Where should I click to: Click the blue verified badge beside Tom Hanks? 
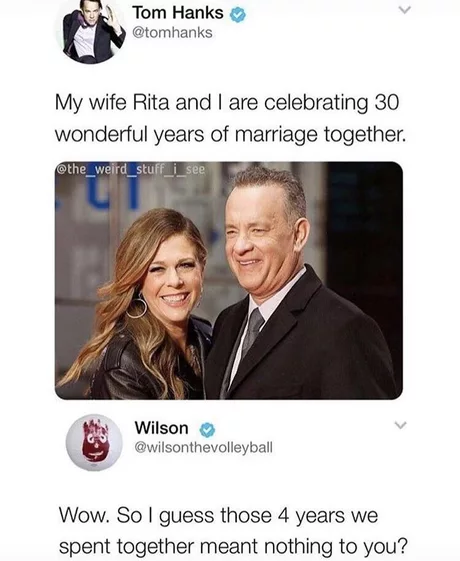coord(238,14)
